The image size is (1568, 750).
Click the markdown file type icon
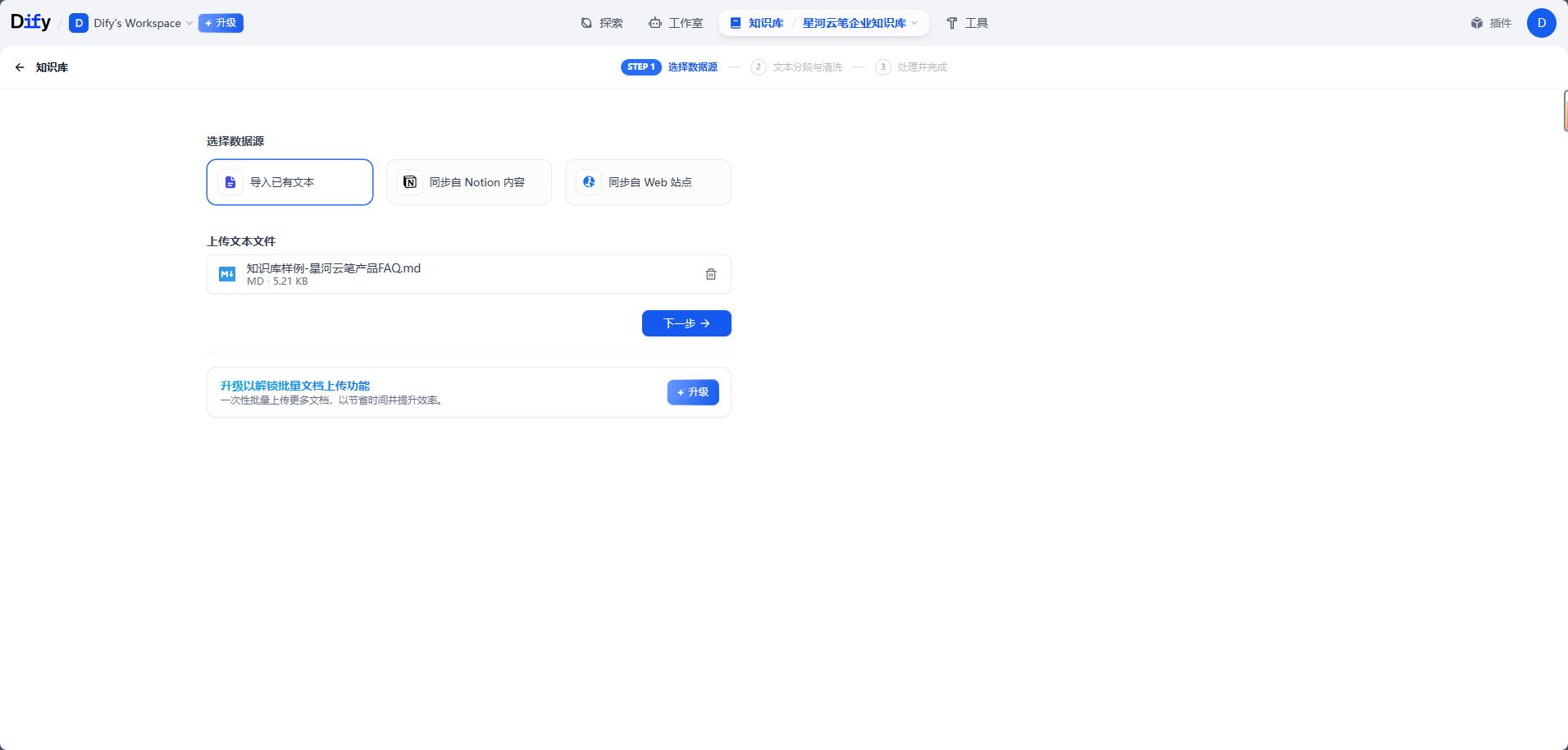(227, 274)
